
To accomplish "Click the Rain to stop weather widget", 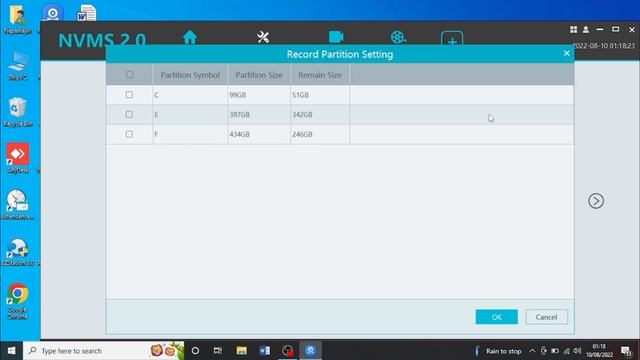I will tap(498, 351).
